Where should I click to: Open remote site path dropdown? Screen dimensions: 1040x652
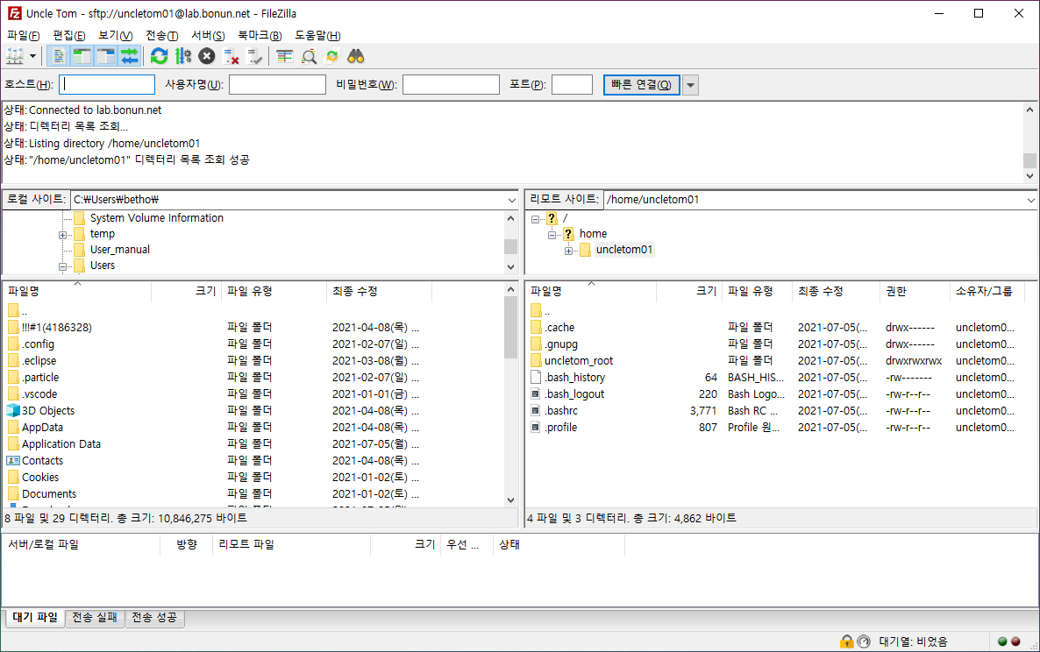click(1031, 200)
